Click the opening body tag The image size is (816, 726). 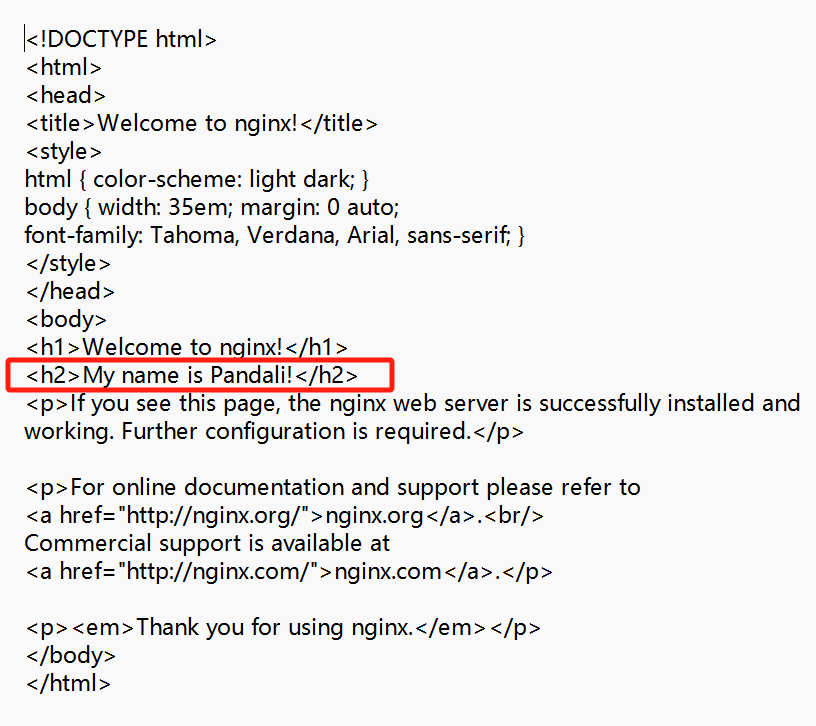pyautogui.click(x=66, y=320)
